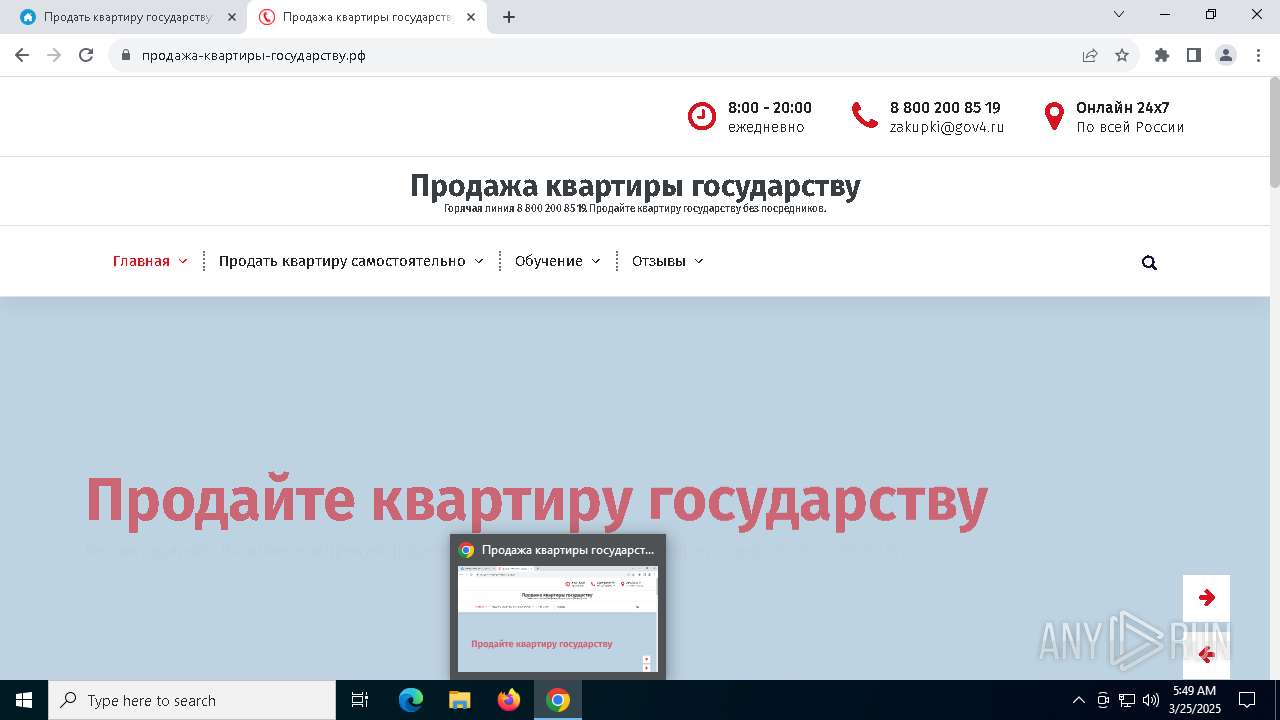Click the text 'Онлайн 24х7'

tap(1123, 108)
